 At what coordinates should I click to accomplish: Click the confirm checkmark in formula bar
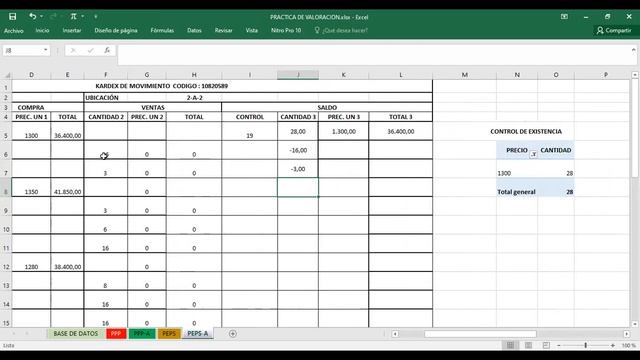click(90, 50)
